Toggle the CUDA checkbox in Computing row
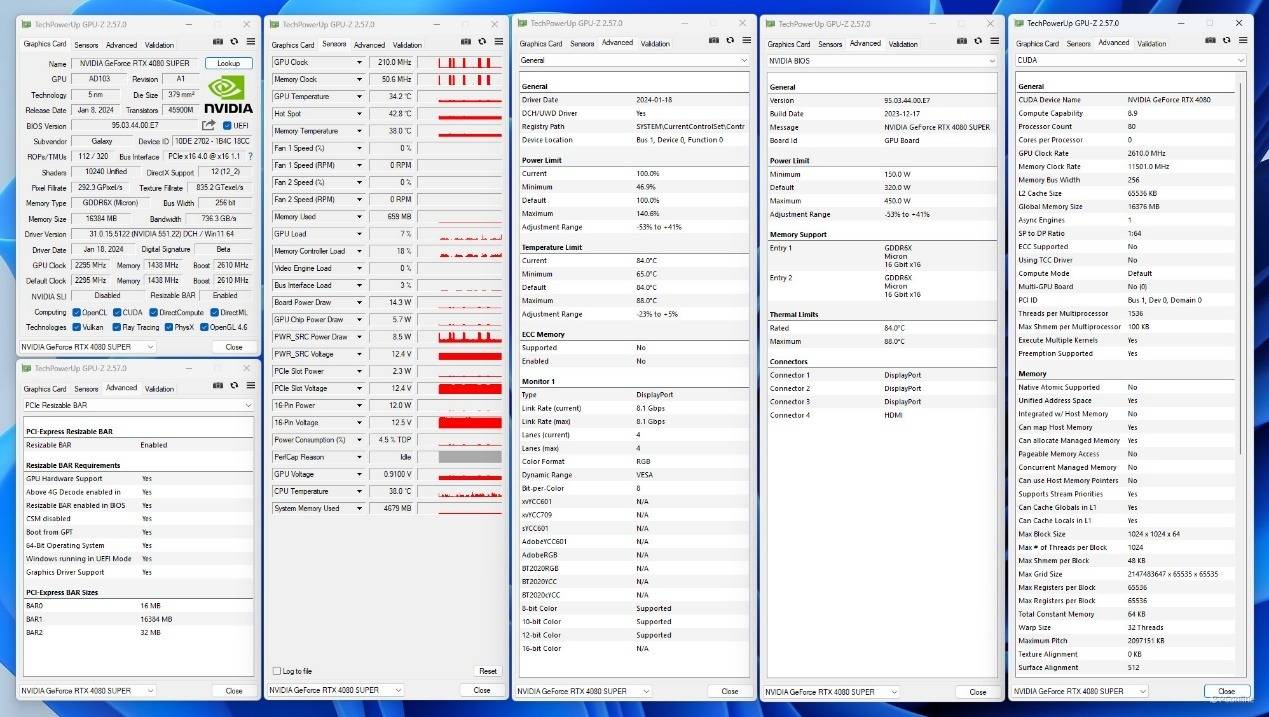The image size is (1269, 717). pyautogui.click(x=118, y=312)
